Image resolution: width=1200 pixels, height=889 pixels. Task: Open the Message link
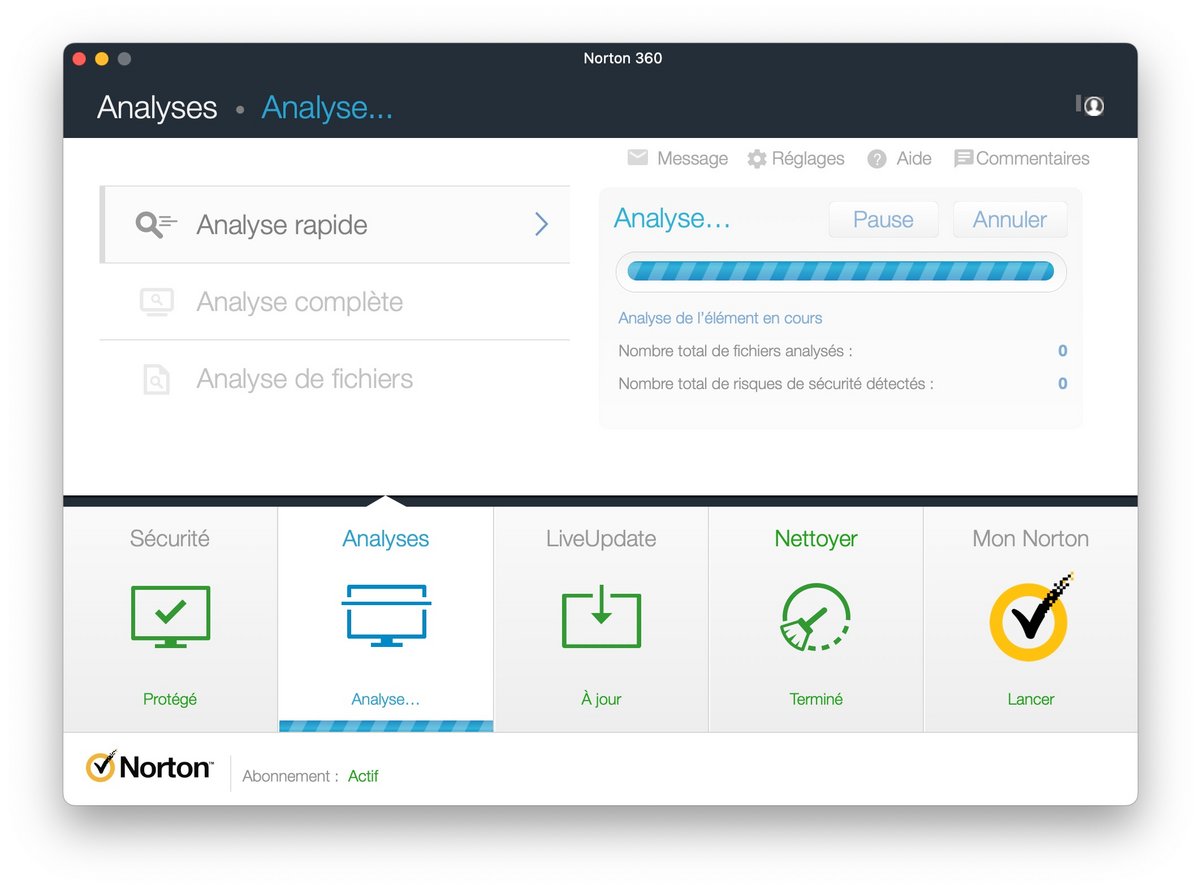point(692,159)
